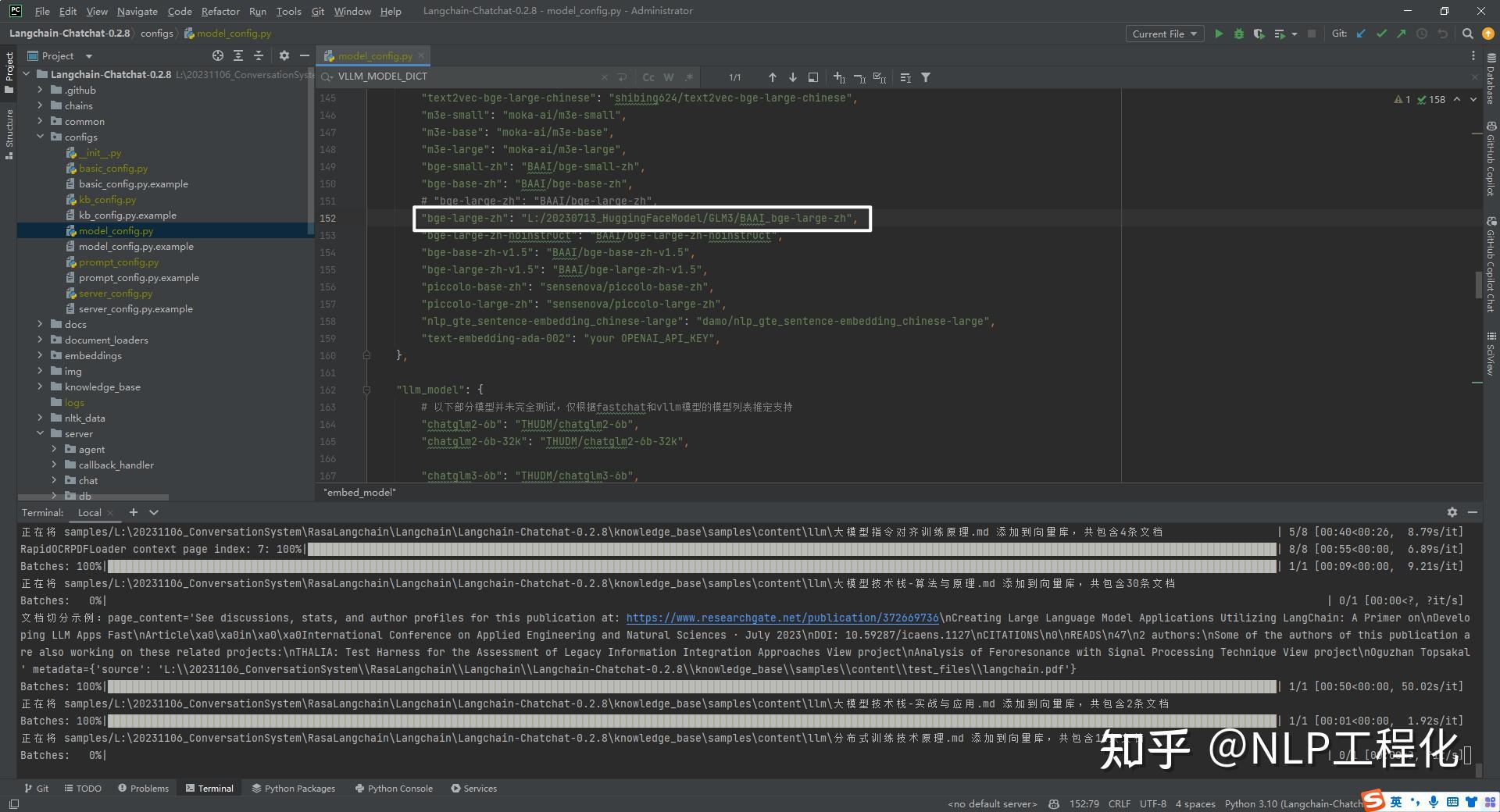
Task: Toggle regex search option
Action: coord(688,77)
